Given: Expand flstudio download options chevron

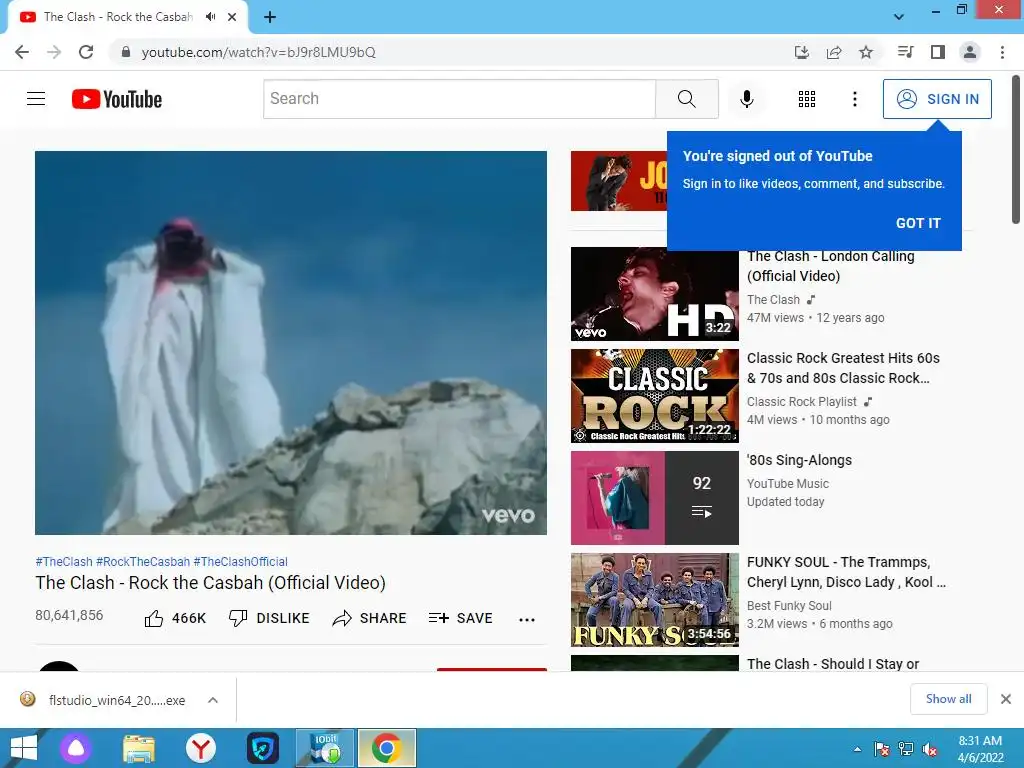Looking at the screenshot, I should click(213, 700).
